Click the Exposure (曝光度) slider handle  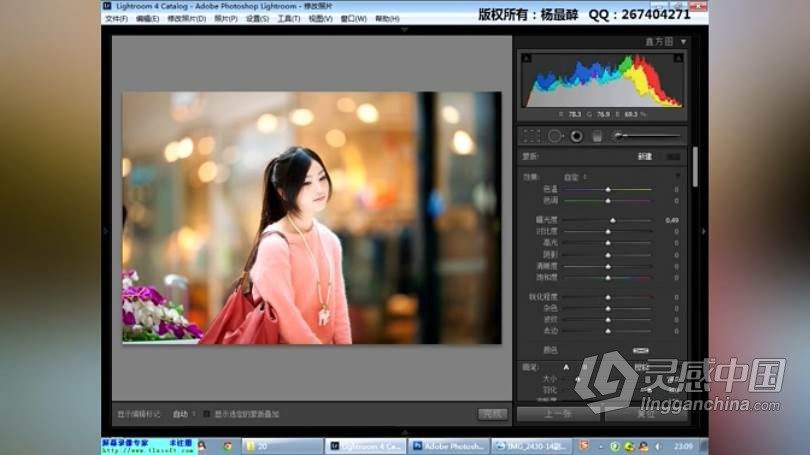coord(613,220)
